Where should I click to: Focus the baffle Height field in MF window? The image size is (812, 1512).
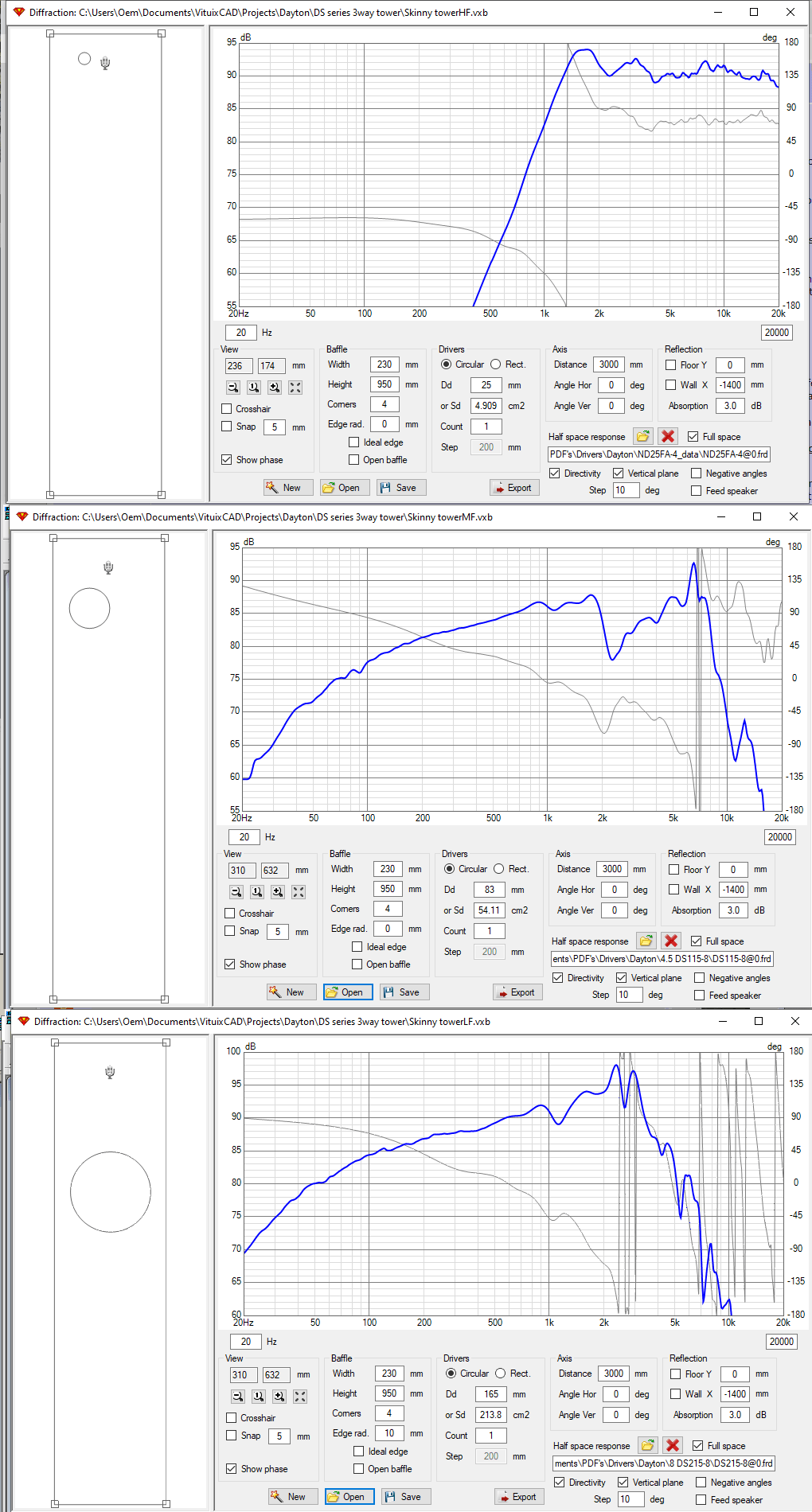tap(388, 889)
